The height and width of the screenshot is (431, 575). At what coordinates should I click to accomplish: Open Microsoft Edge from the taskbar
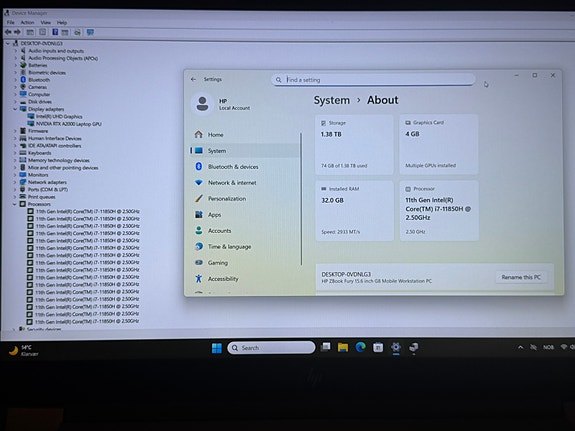[x=360, y=347]
